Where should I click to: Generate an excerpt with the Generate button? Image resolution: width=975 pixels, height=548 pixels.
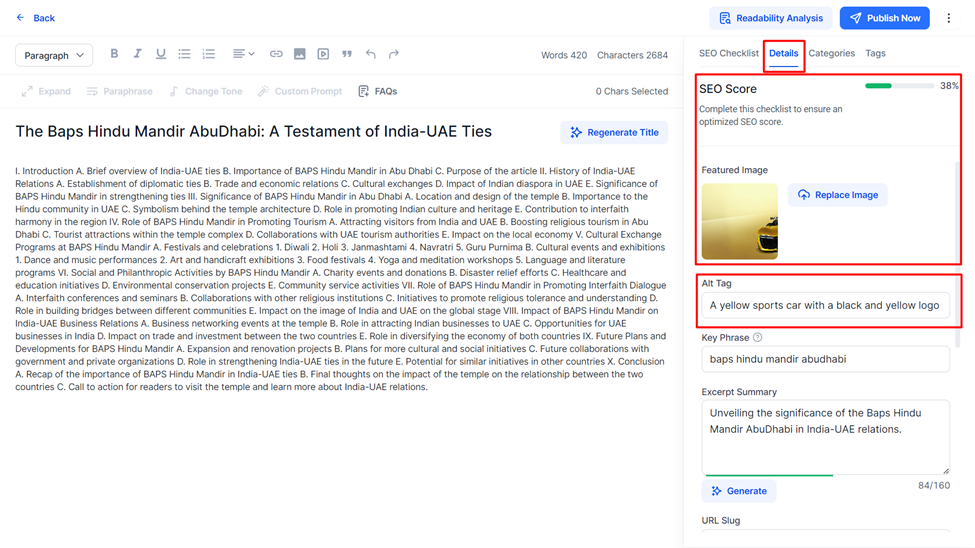coord(739,491)
